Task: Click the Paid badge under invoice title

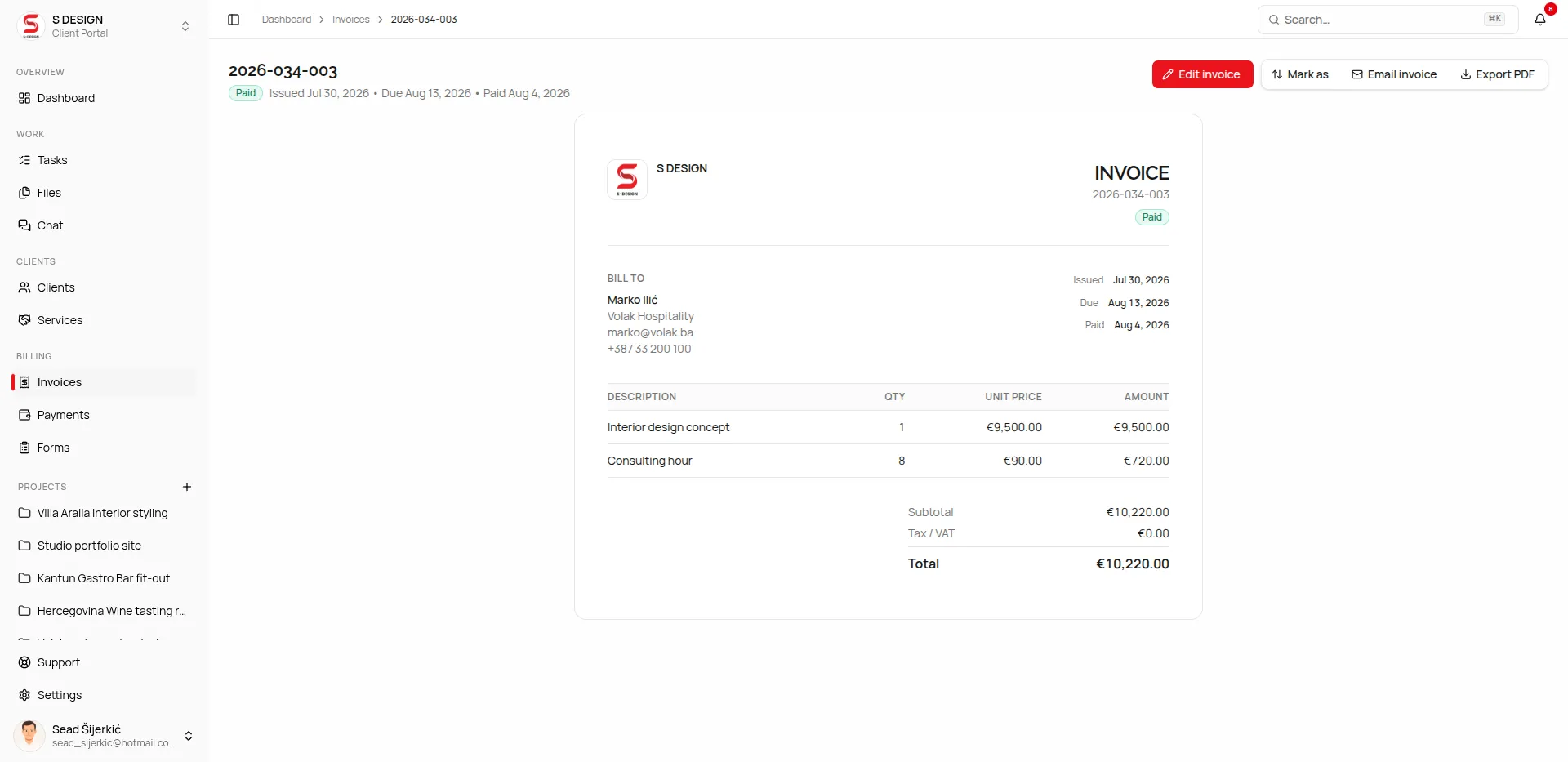Action: (246, 93)
